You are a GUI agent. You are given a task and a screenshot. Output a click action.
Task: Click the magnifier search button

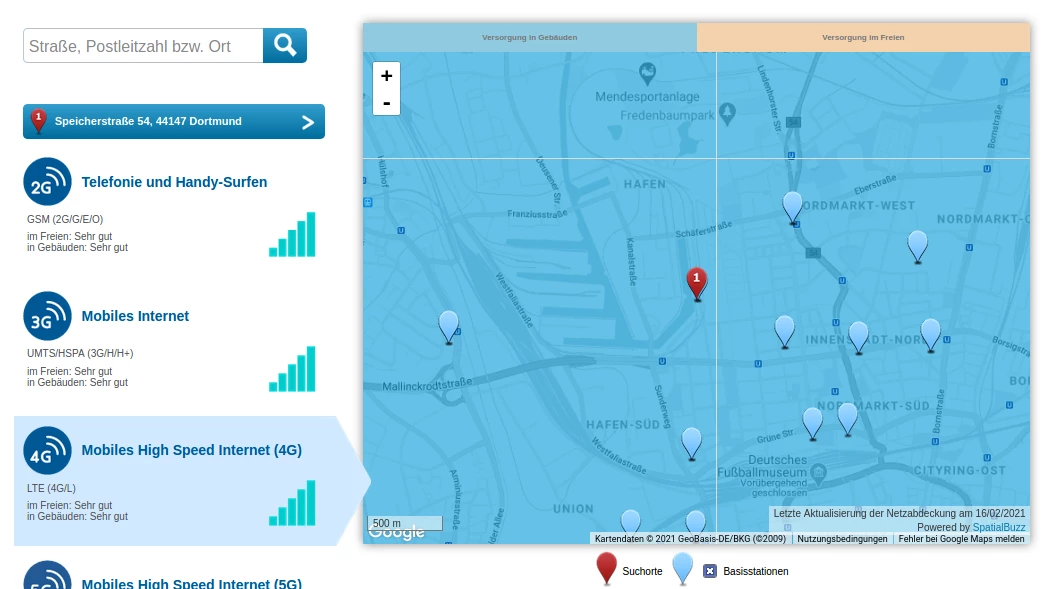coord(284,46)
